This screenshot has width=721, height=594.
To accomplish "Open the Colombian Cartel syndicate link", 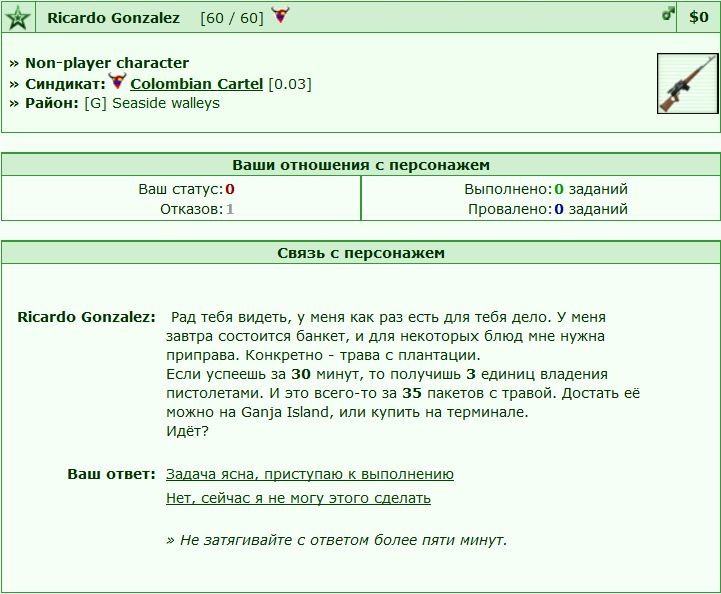I will pos(196,84).
